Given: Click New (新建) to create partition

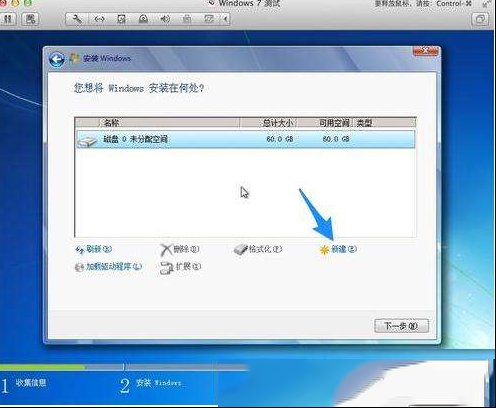Looking at the screenshot, I should pyautogui.click(x=338, y=249).
